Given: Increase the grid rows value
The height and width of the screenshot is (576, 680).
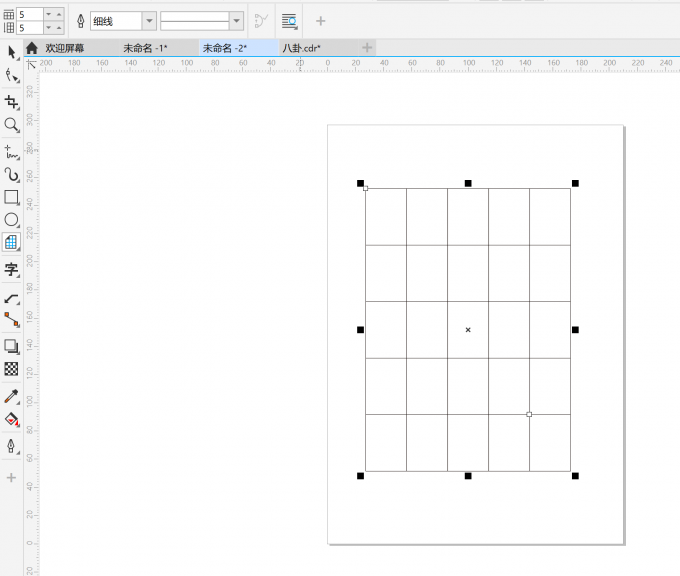Looking at the screenshot, I should click(59, 28).
